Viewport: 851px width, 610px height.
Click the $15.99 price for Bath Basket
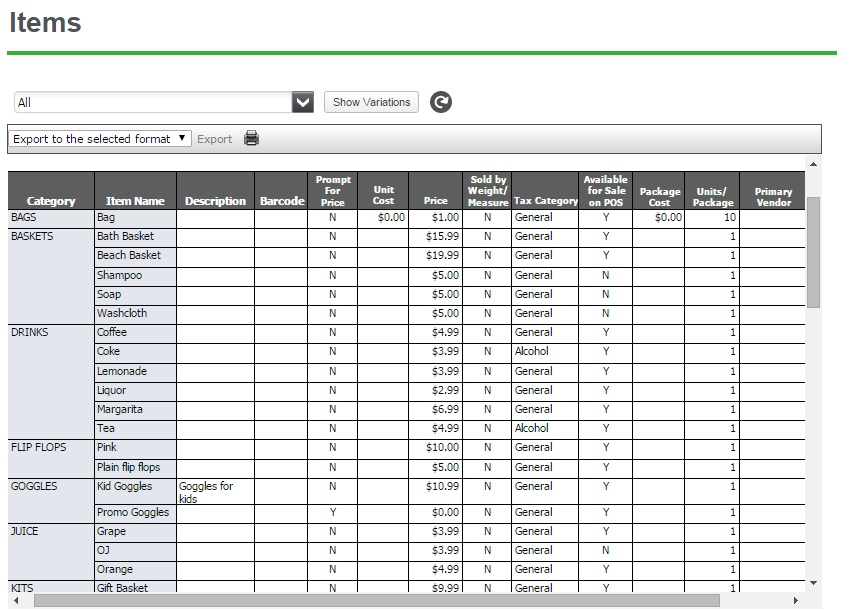pyautogui.click(x=442, y=236)
